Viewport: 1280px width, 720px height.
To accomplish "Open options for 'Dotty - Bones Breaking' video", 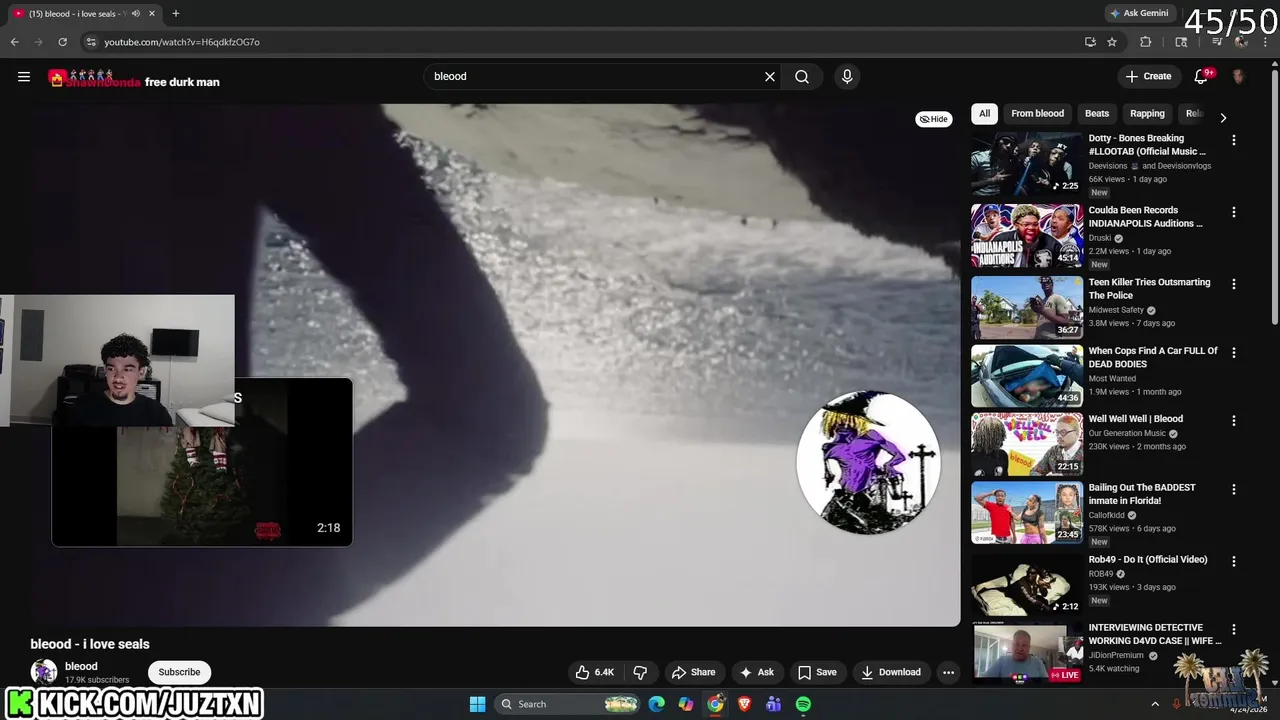I will pyautogui.click(x=1233, y=140).
